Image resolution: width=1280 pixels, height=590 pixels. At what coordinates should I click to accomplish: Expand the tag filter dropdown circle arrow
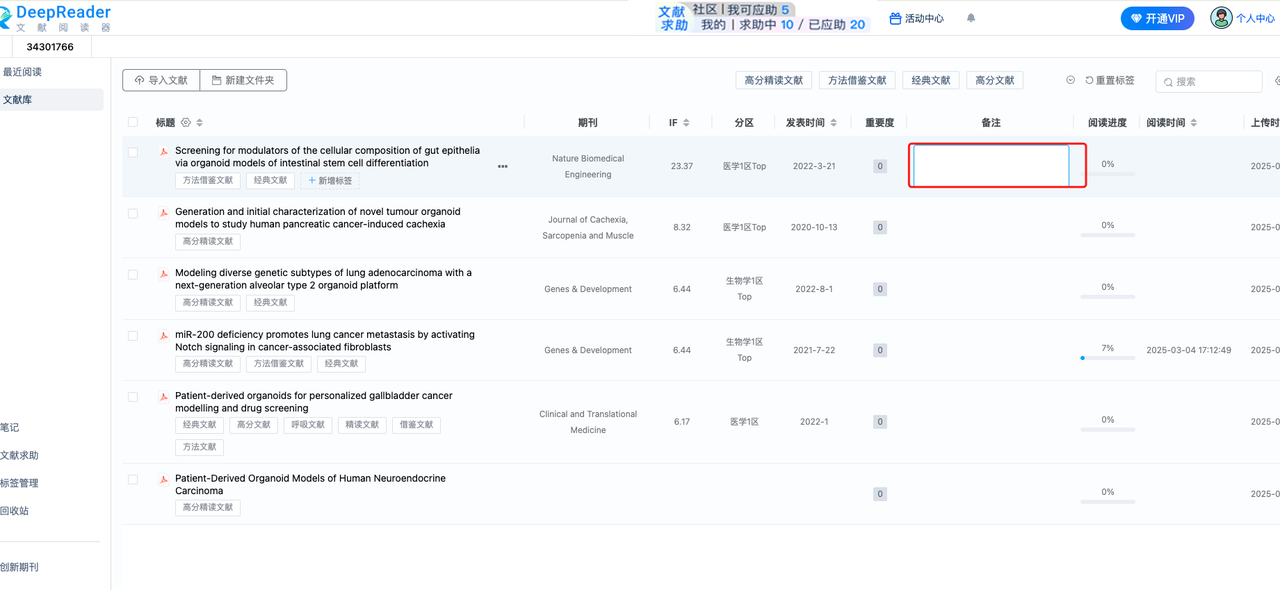click(x=1070, y=81)
